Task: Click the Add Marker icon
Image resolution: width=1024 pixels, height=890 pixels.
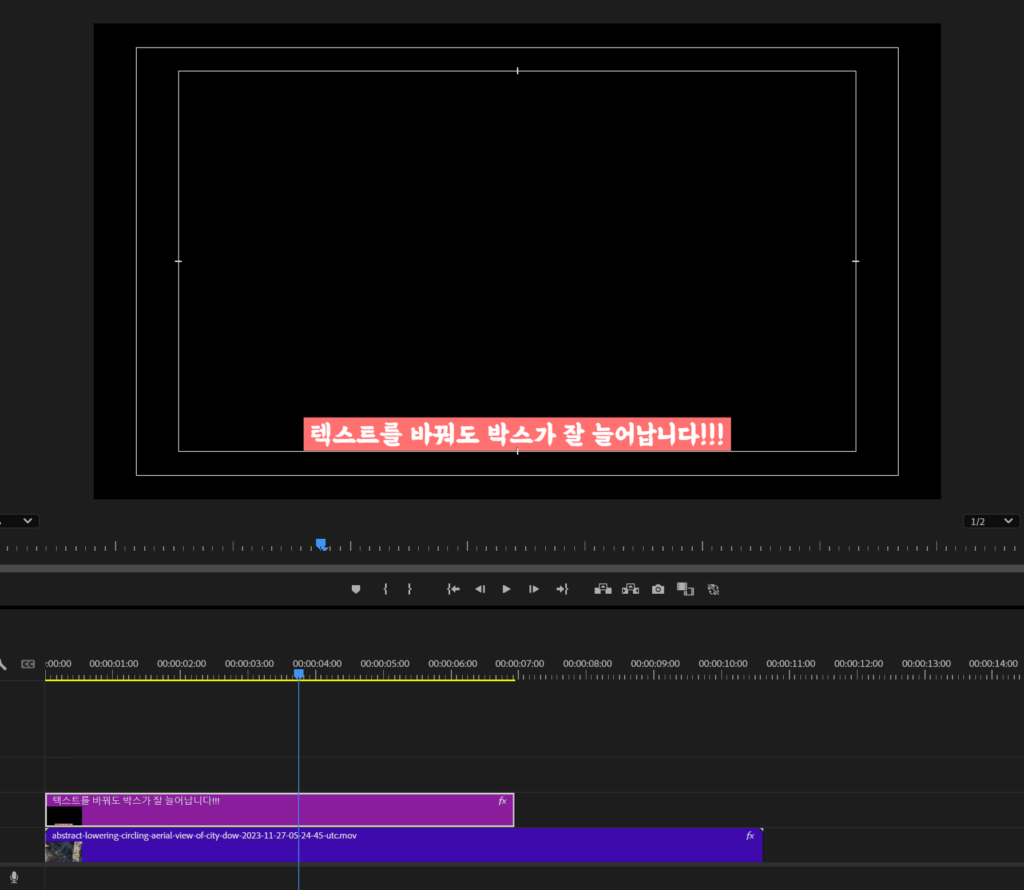Action: [355, 589]
